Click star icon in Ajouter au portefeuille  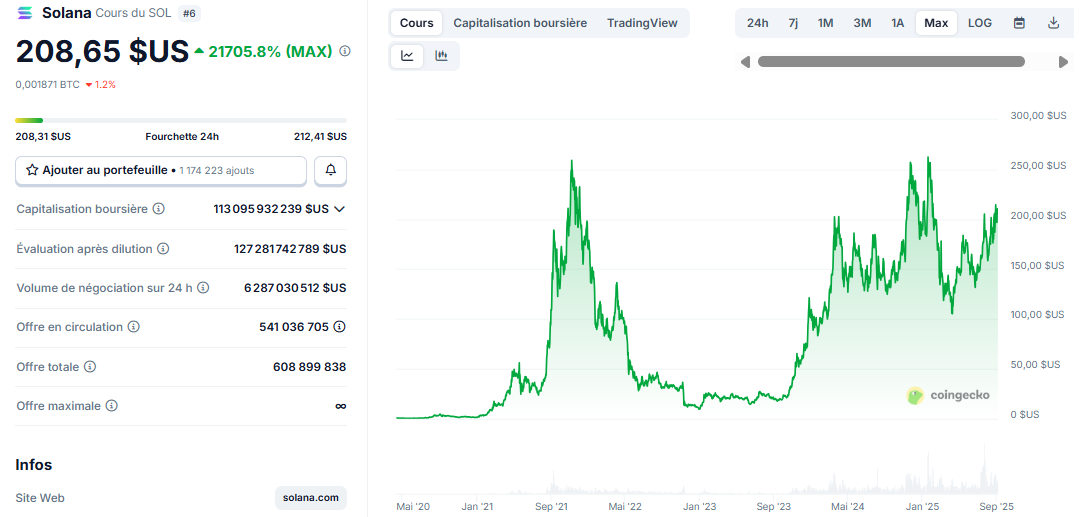pyautogui.click(x=32, y=170)
